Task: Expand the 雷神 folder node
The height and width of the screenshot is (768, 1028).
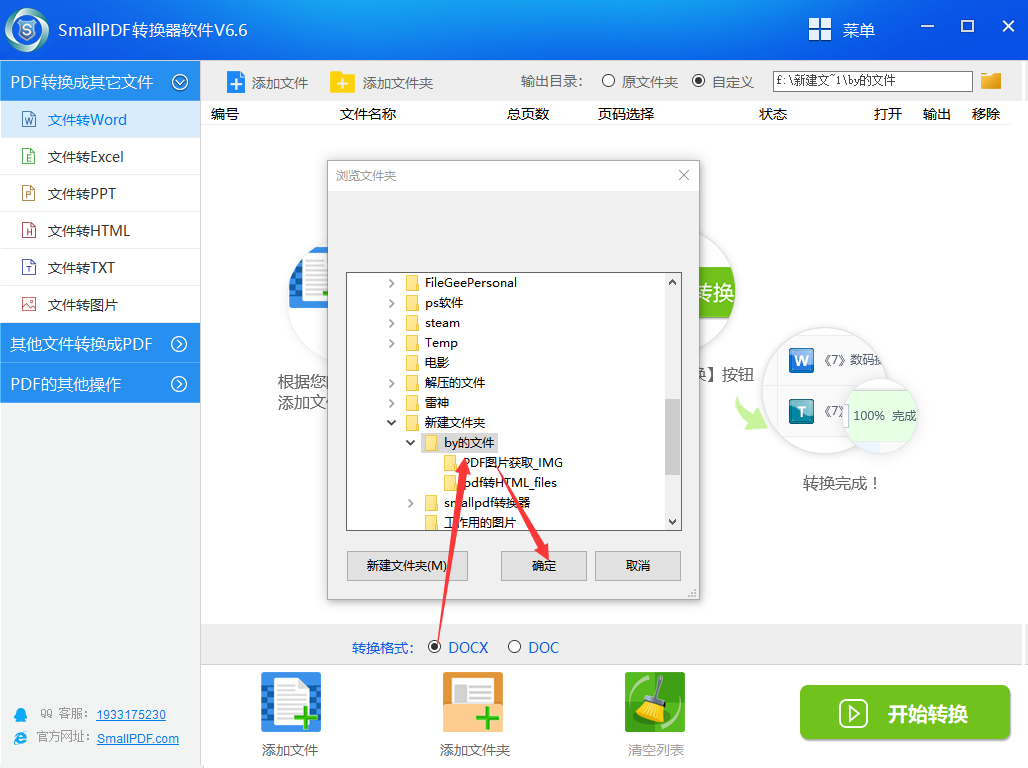Action: (x=391, y=403)
